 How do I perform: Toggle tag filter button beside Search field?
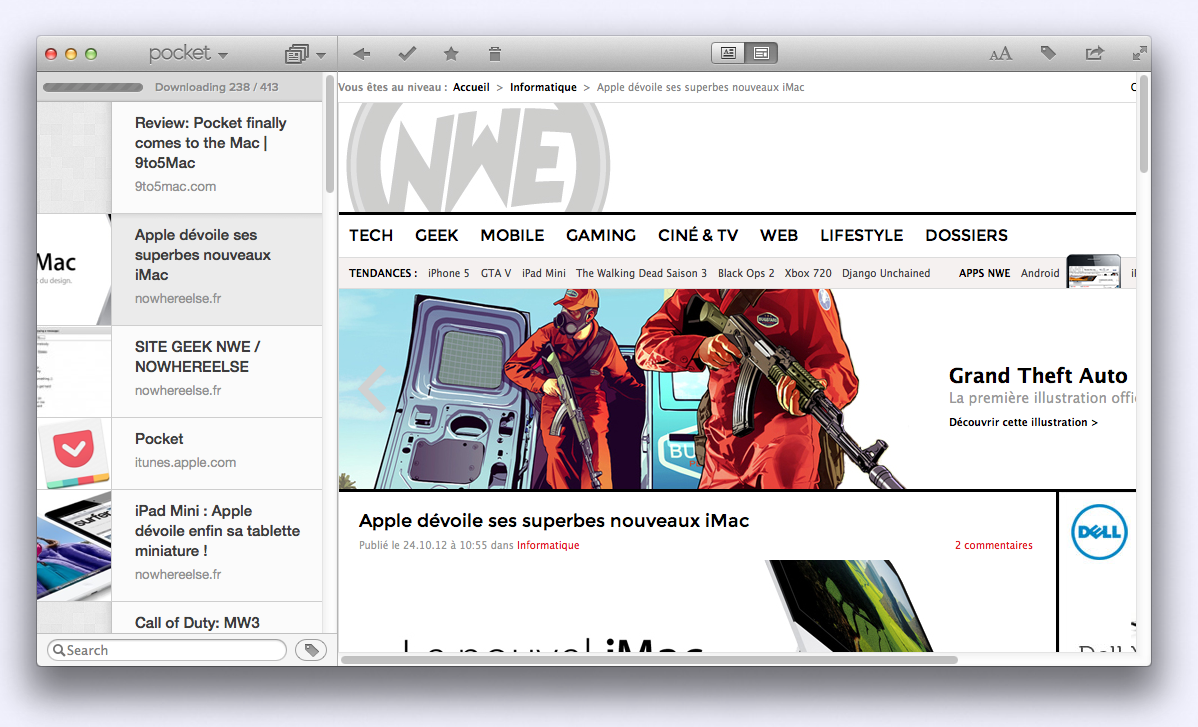pos(311,650)
